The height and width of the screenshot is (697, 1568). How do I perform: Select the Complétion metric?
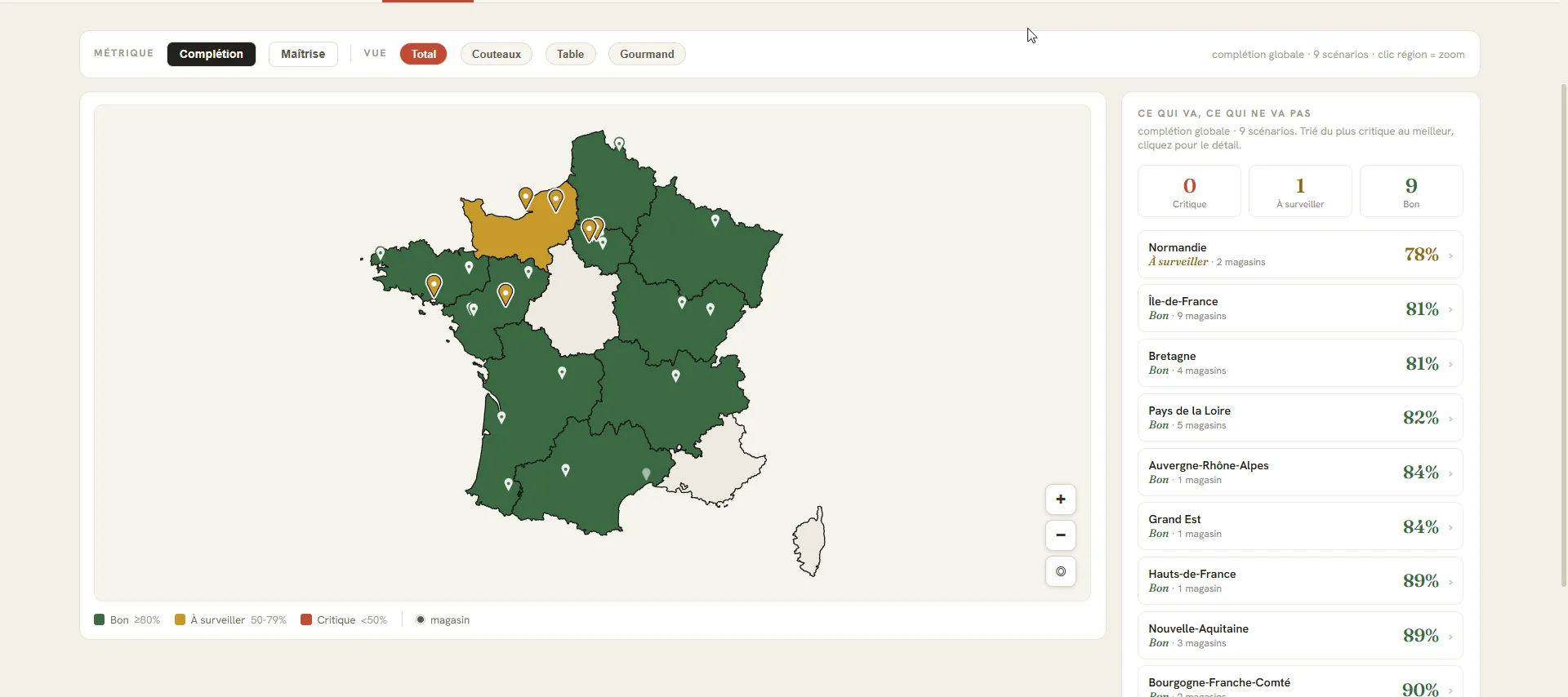tap(212, 54)
